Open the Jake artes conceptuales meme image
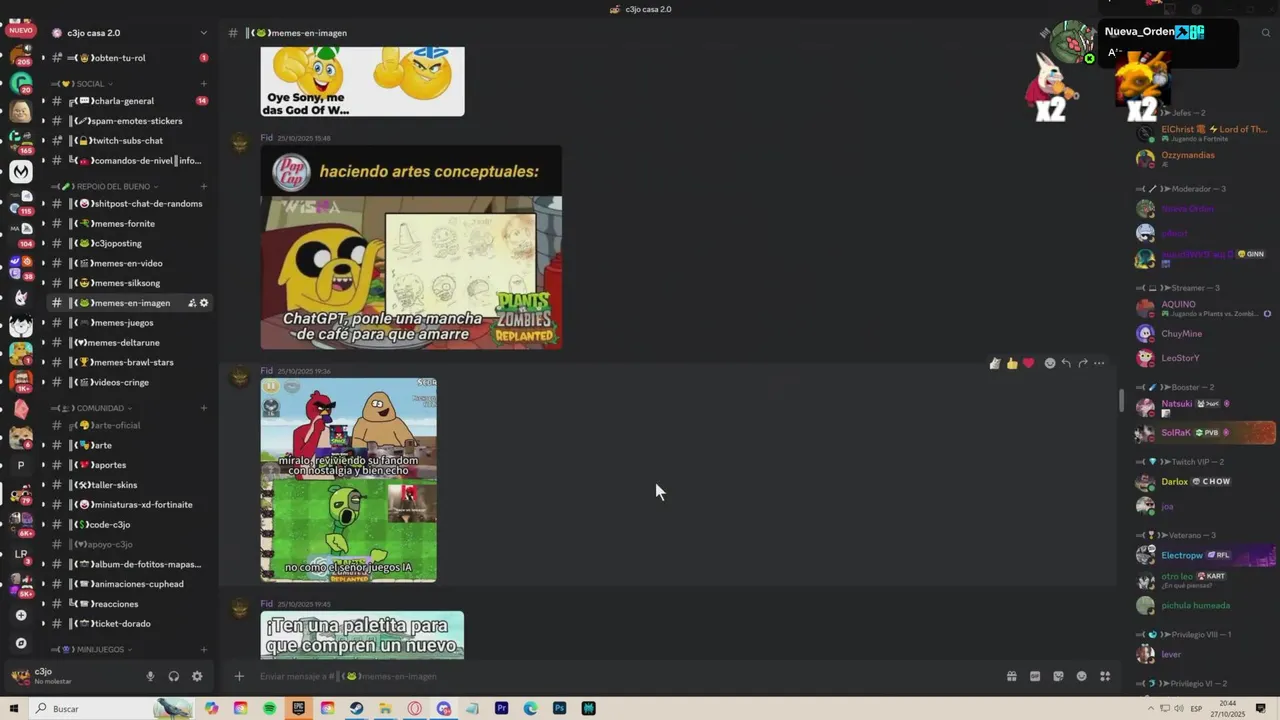The width and height of the screenshot is (1280, 720). click(411, 247)
